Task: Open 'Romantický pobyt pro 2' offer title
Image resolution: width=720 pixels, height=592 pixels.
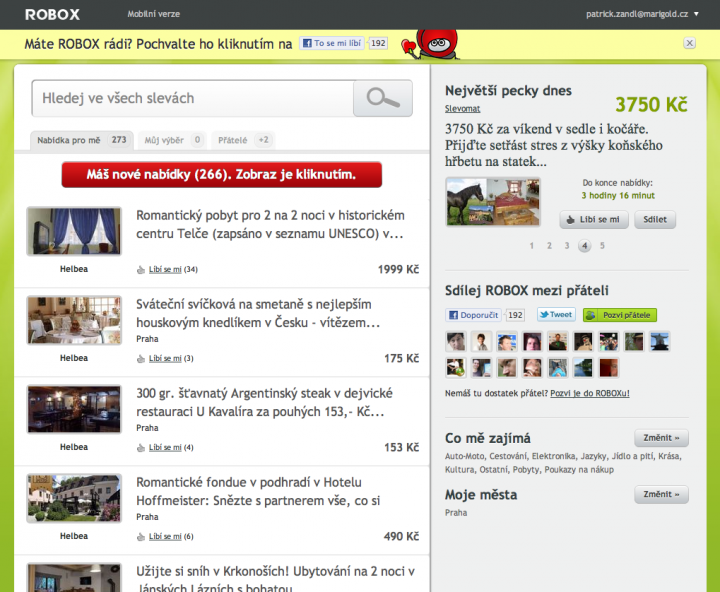Action: (x=270, y=225)
